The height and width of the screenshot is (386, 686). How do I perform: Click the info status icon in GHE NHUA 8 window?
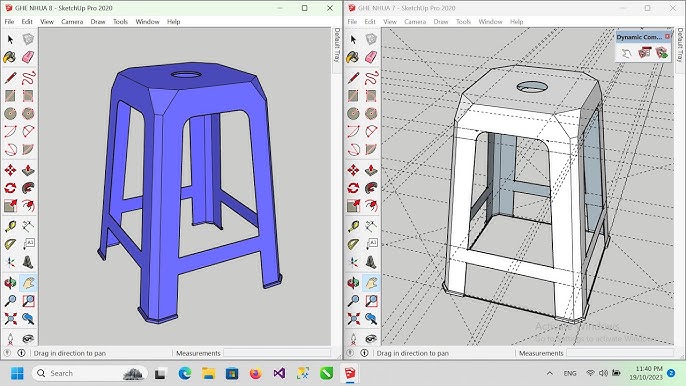(x=21, y=353)
